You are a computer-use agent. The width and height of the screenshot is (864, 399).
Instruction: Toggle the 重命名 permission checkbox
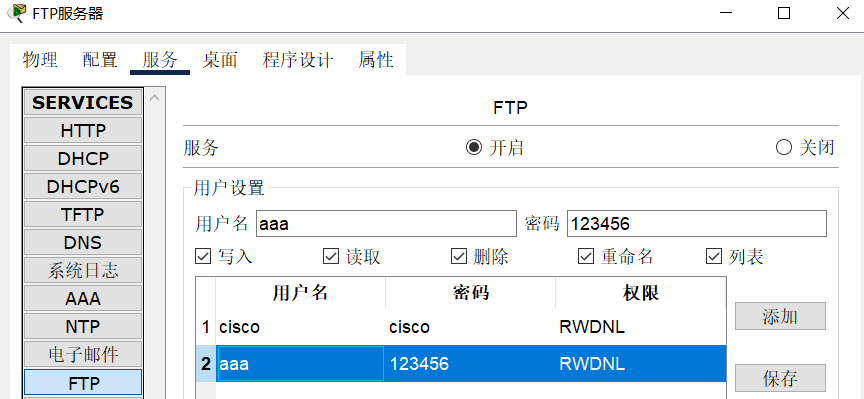[x=586, y=256]
